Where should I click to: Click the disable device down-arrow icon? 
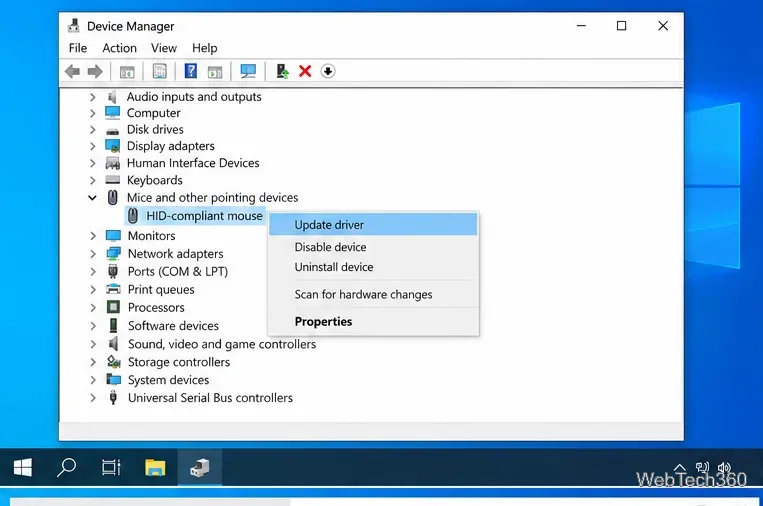[x=328, y=72]
